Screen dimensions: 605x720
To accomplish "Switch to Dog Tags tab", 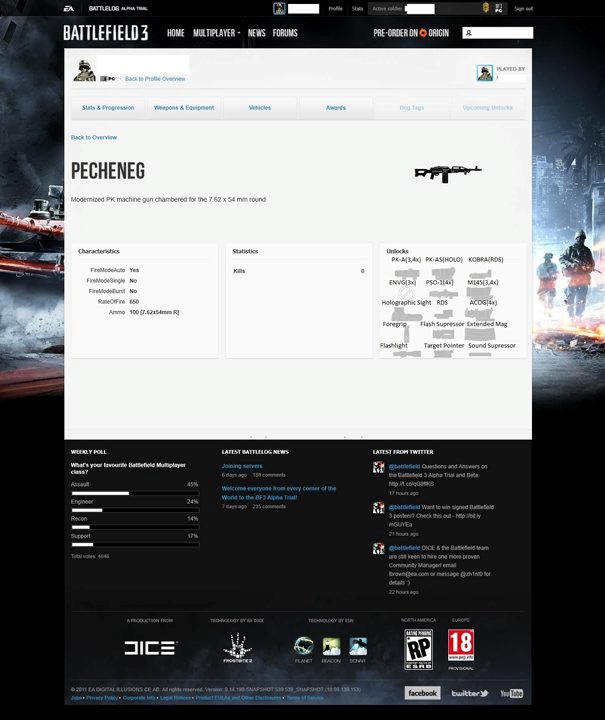I will point(412,107).
